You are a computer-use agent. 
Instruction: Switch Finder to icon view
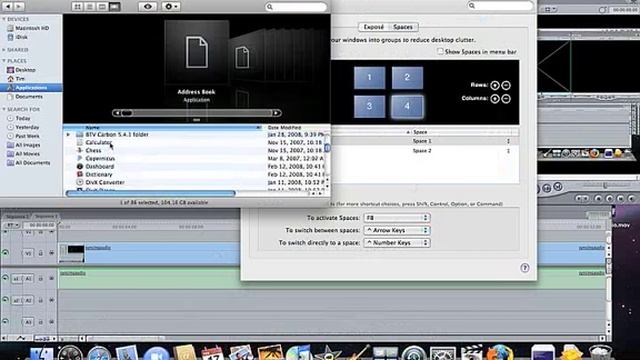click(78, 7)
